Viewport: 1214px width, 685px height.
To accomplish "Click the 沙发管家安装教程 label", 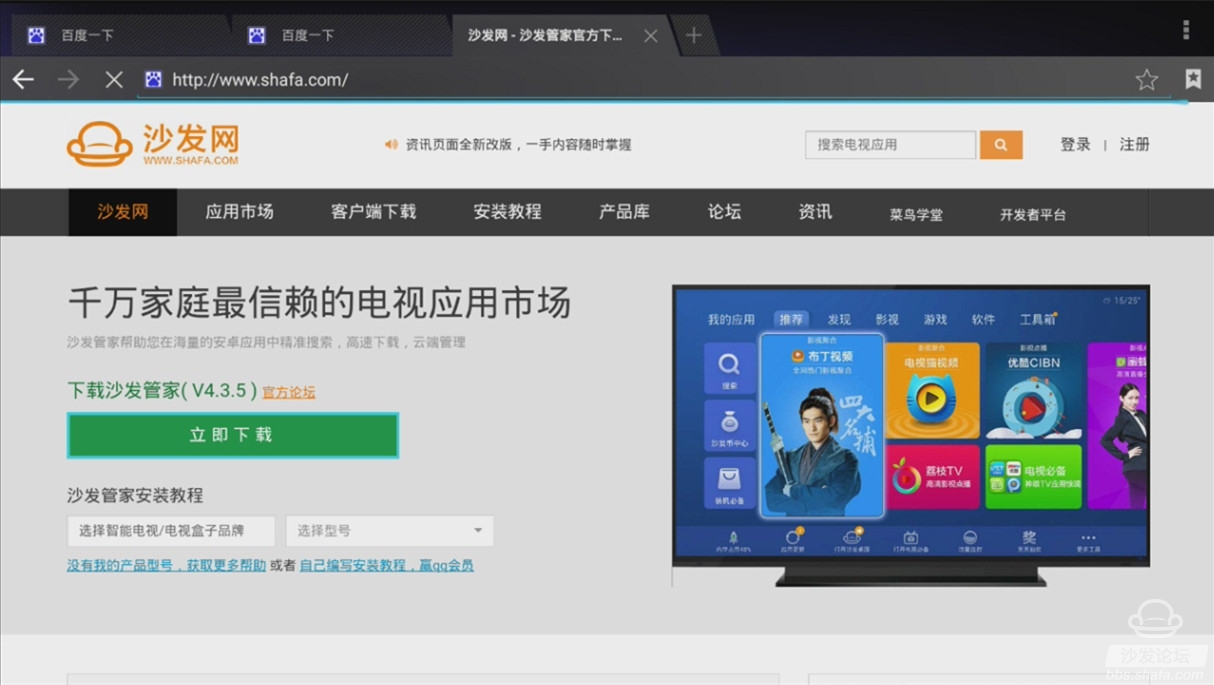I will pyautogui.click(x=135, y=495).
